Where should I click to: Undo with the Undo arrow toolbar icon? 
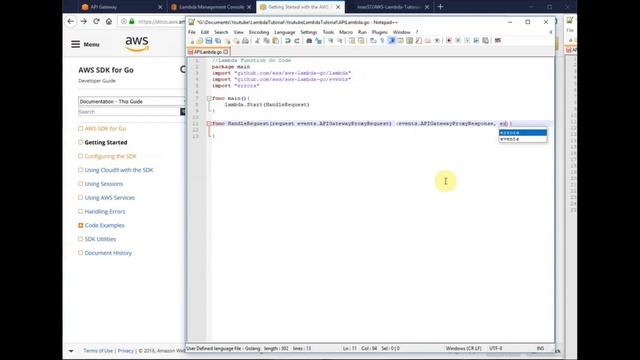click(x=287, y=41)
